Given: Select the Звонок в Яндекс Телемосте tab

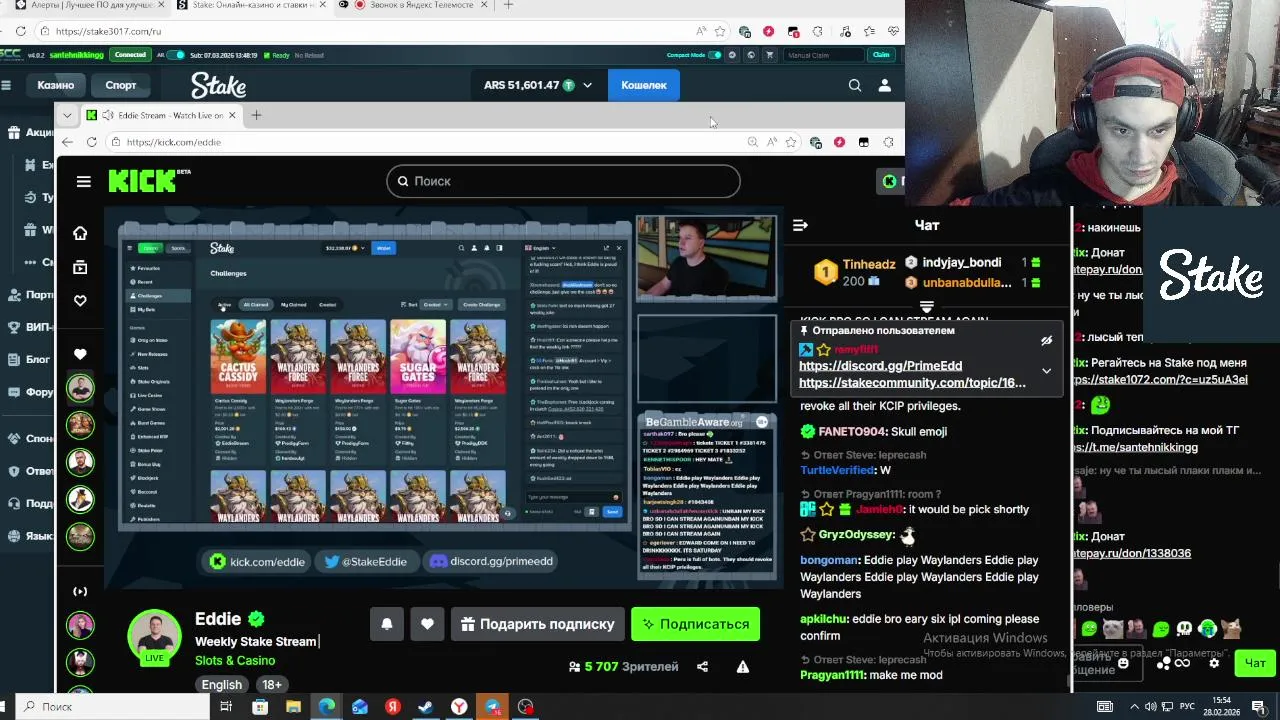Looking at the screenshot, I should click(413, 5).
